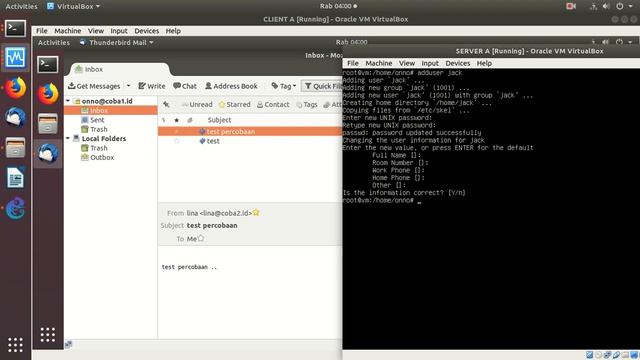Click sender lina <lina@coba2.id>

point(219,213)
